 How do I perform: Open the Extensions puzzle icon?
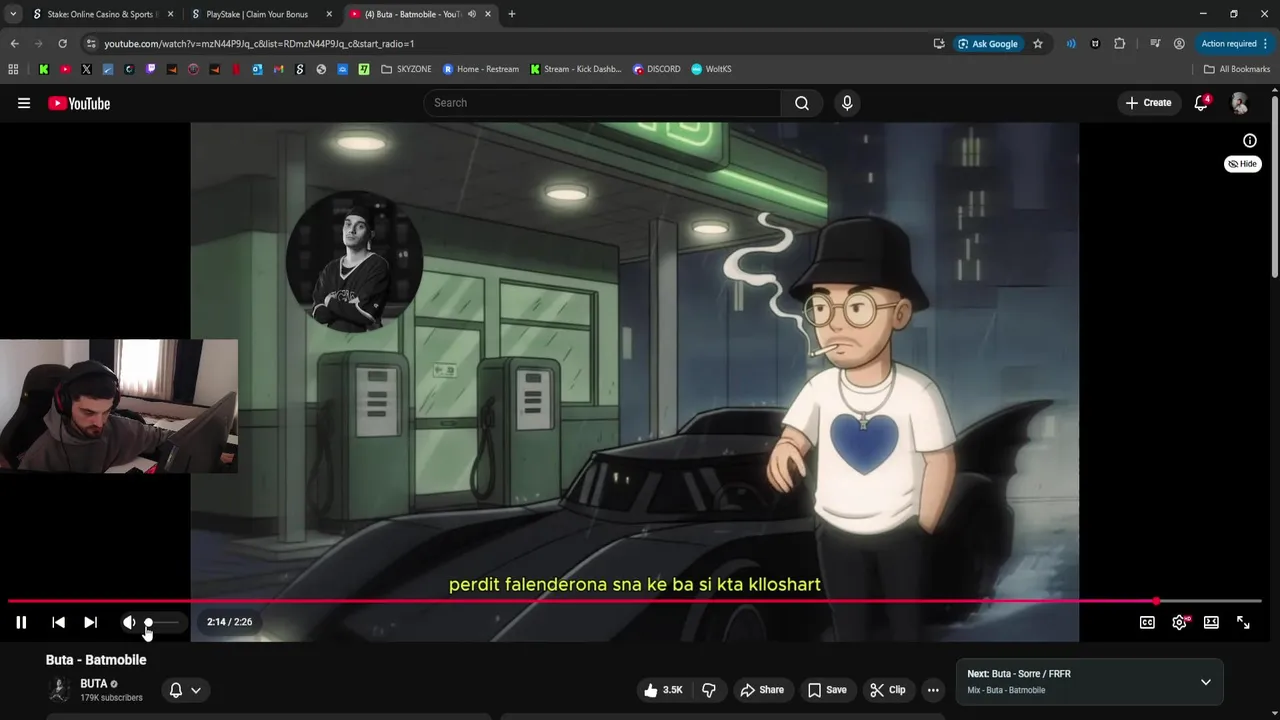(1119, 44)
